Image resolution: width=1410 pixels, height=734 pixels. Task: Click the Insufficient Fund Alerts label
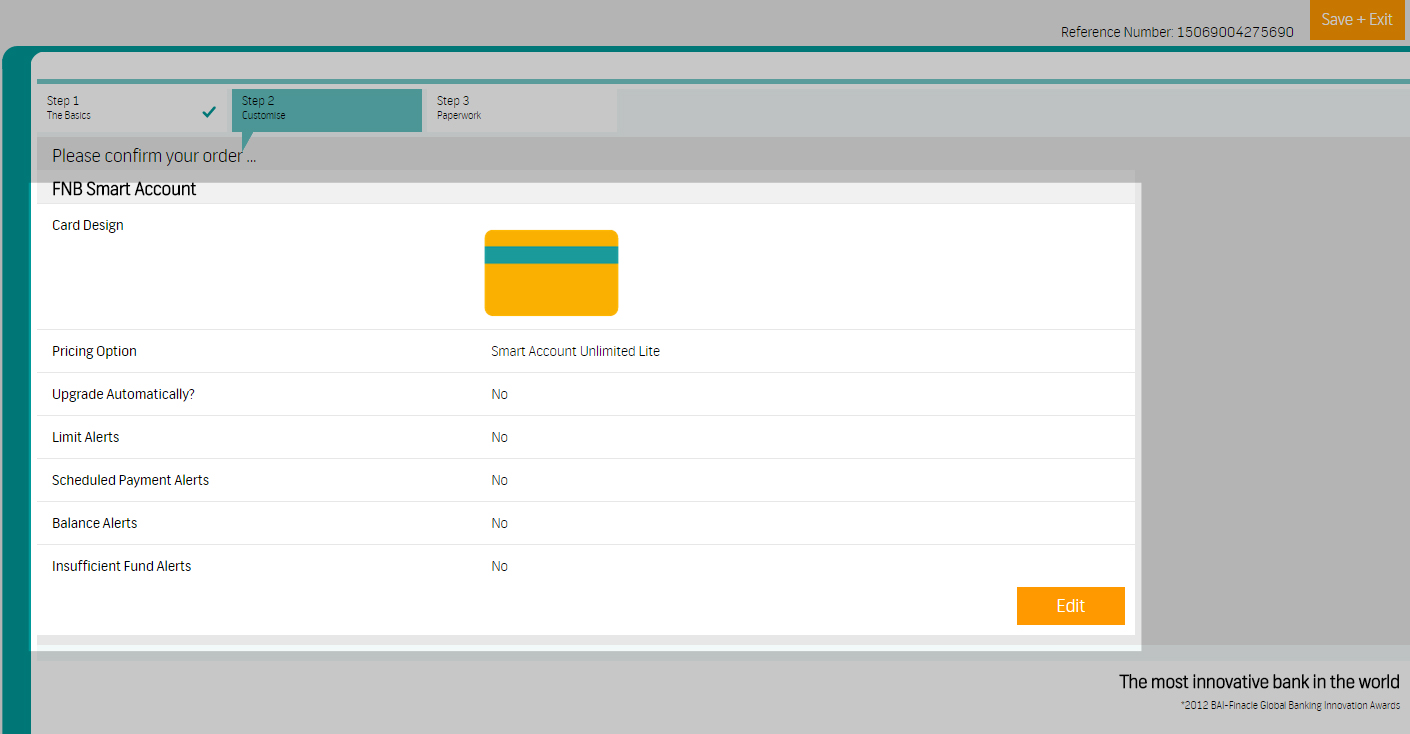tap(121, 566)
